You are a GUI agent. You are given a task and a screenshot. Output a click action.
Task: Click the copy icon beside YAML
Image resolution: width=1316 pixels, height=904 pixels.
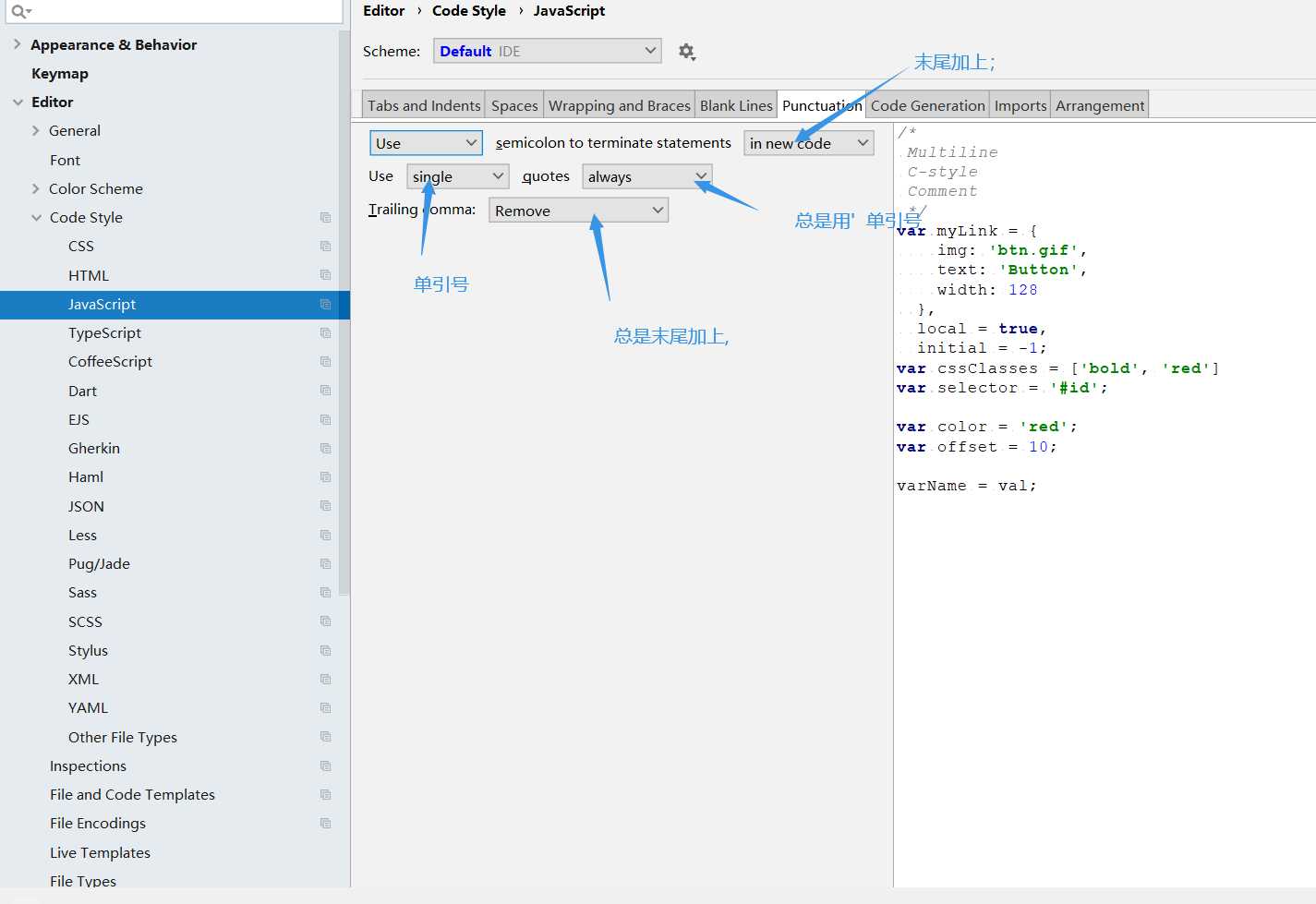pos(325,707)
